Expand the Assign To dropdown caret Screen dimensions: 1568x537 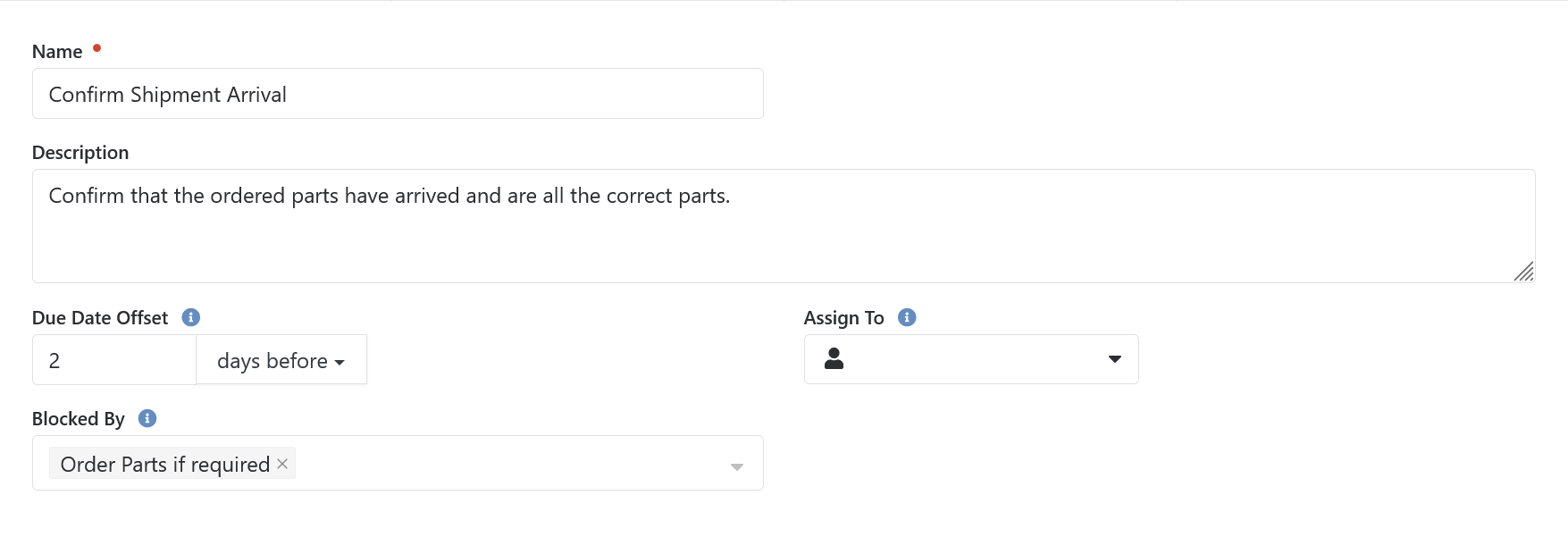(1114, 359)
